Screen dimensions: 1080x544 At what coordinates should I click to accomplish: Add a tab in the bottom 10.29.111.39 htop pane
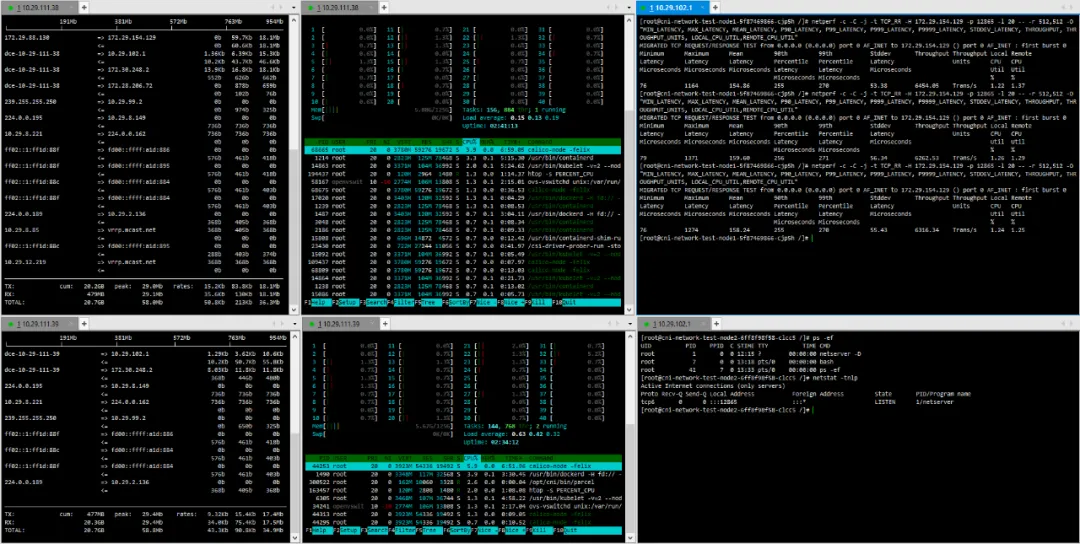[x=384, y=324]
